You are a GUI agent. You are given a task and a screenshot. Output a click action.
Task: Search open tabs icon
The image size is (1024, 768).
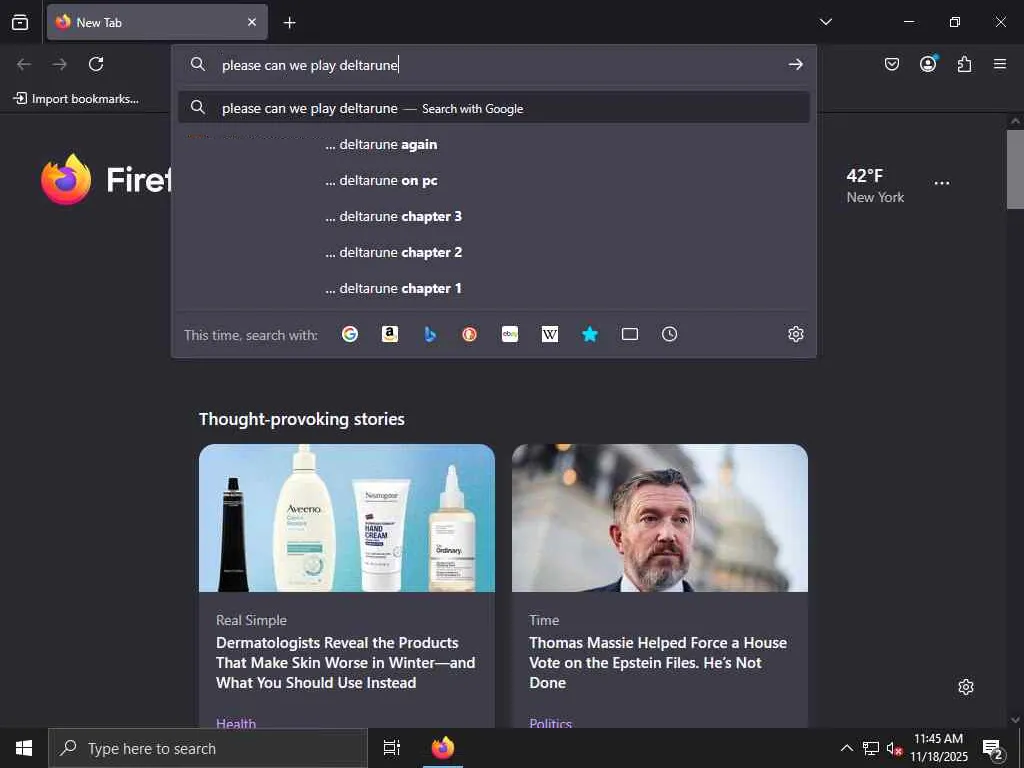click(x=630, y=334)
